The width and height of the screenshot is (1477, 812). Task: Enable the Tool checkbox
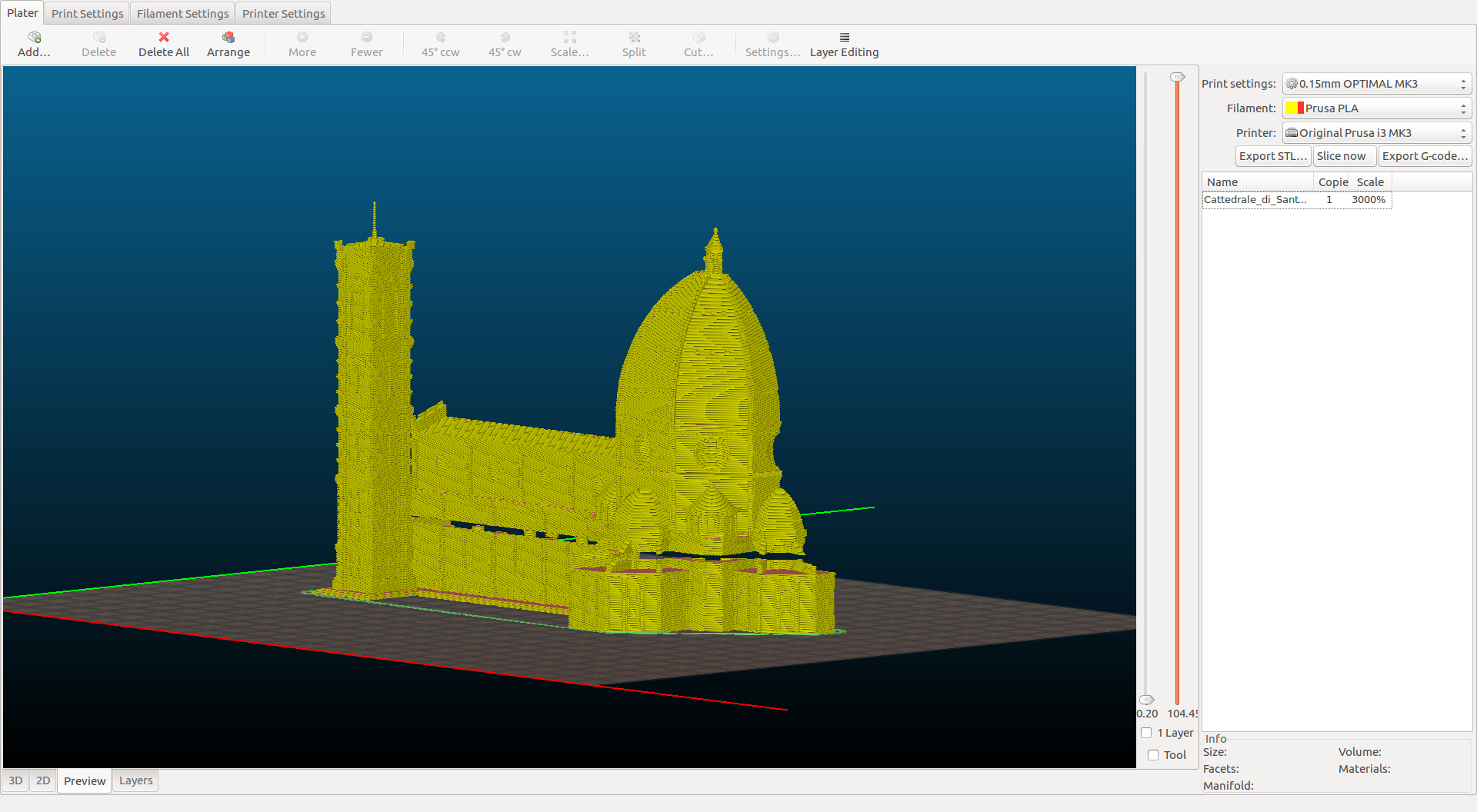click(1153, 755)
